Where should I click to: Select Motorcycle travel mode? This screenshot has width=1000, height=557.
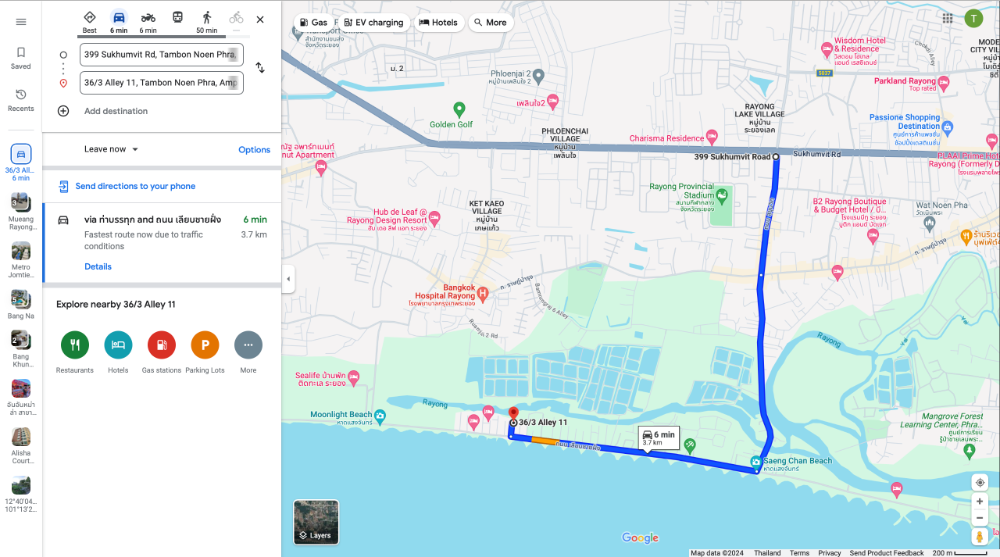point(148,22)
